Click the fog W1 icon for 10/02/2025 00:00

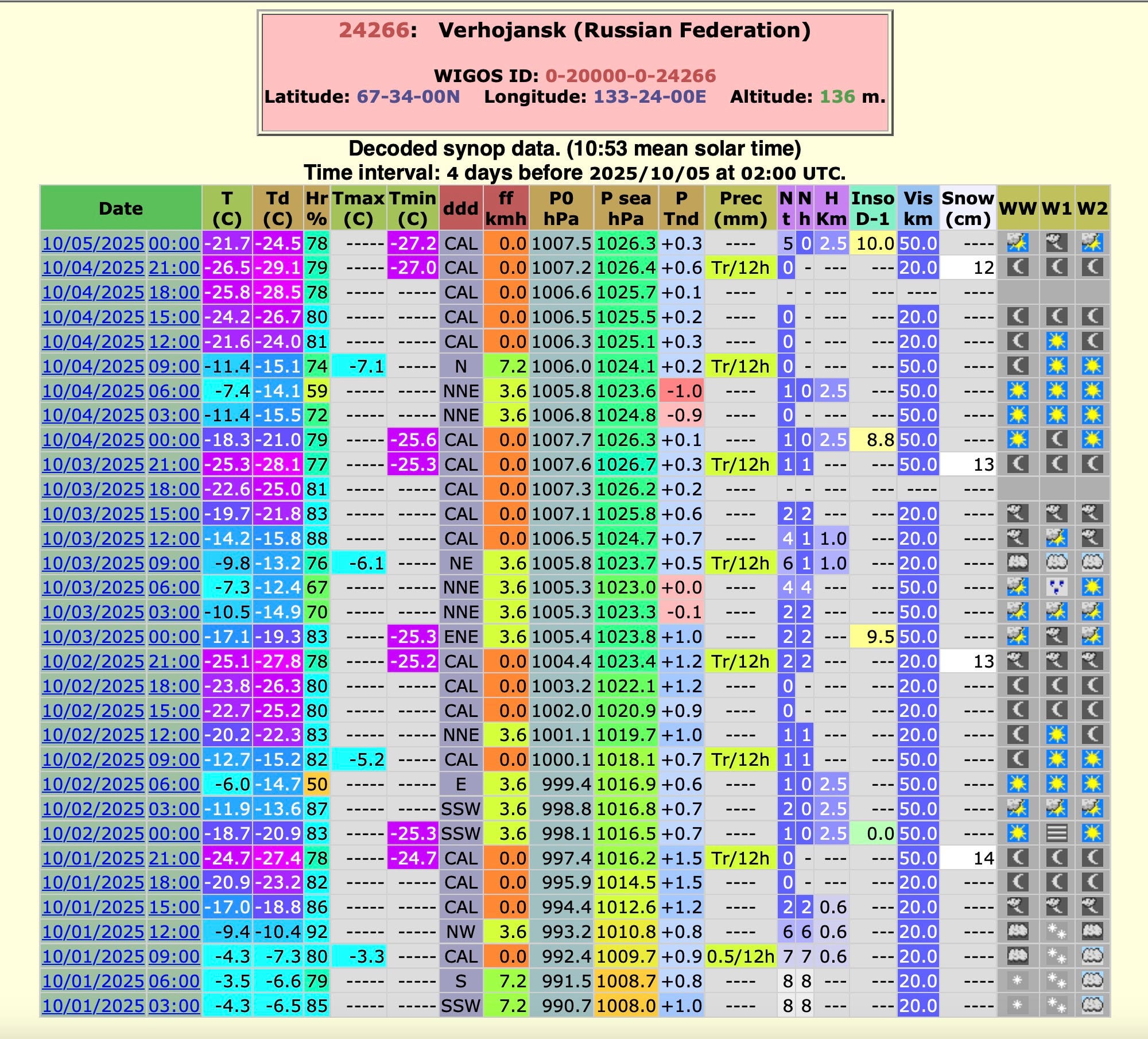pos(1056,833)
